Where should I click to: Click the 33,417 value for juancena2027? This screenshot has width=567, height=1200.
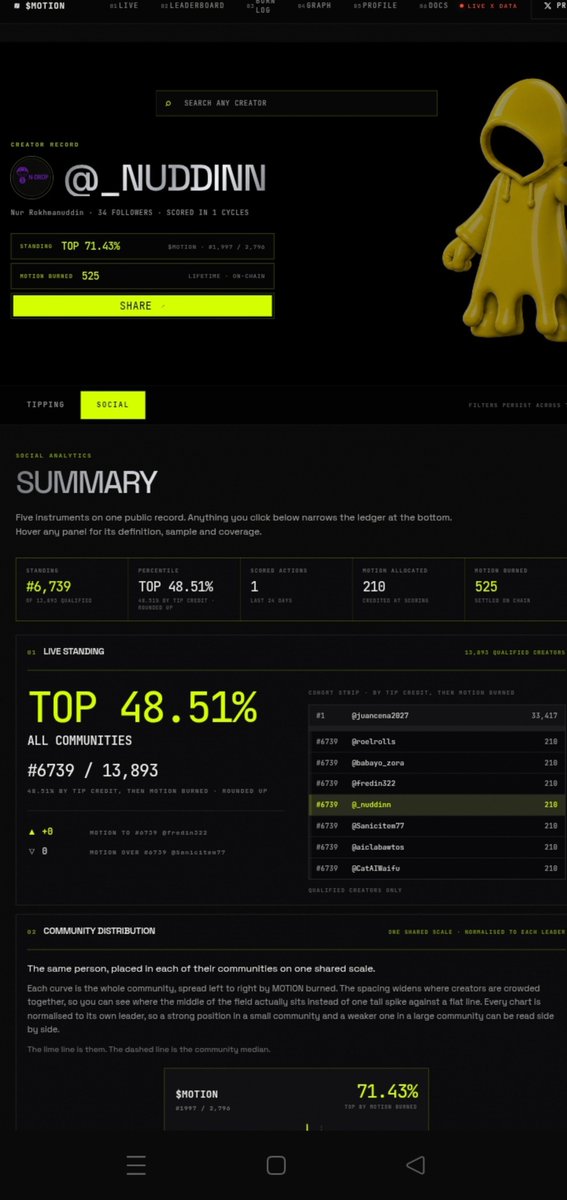click(x=544, y=716)
